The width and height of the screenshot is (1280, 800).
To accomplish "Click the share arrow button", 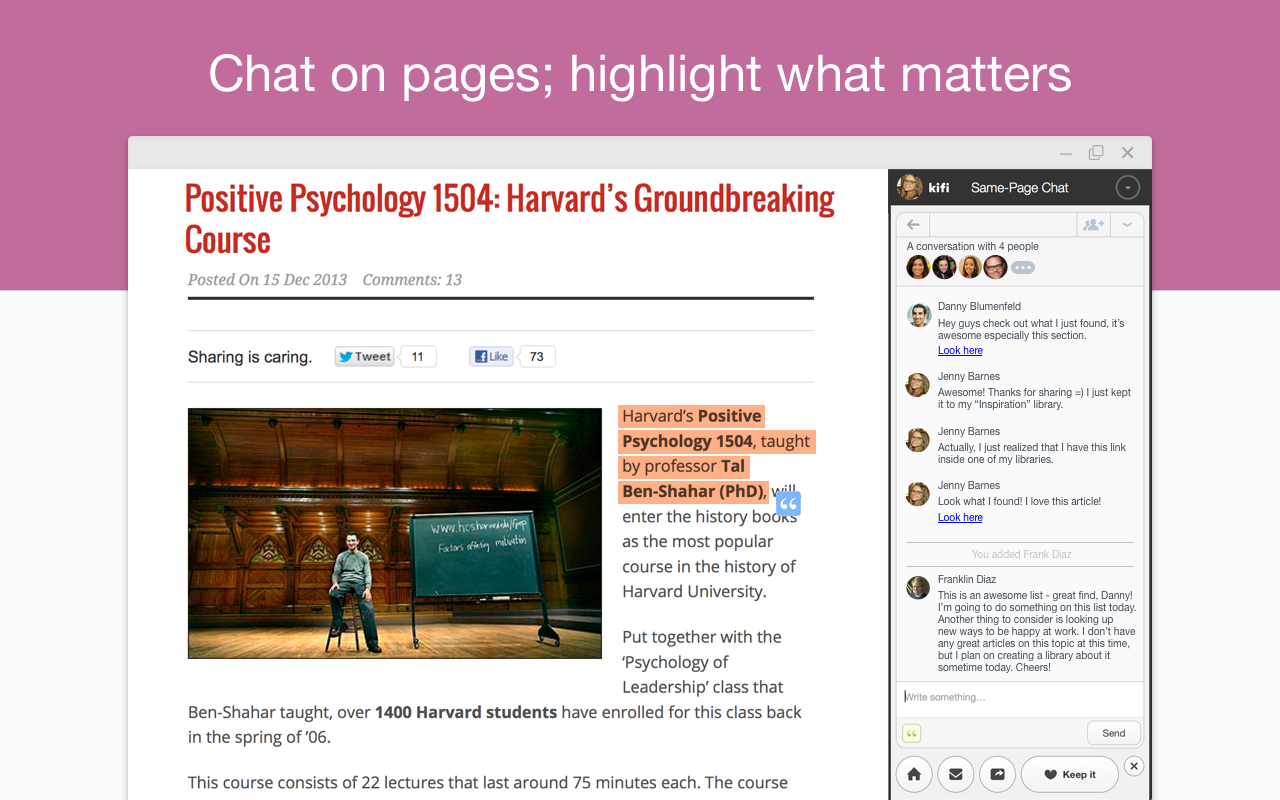I will [x=997, y=774].
